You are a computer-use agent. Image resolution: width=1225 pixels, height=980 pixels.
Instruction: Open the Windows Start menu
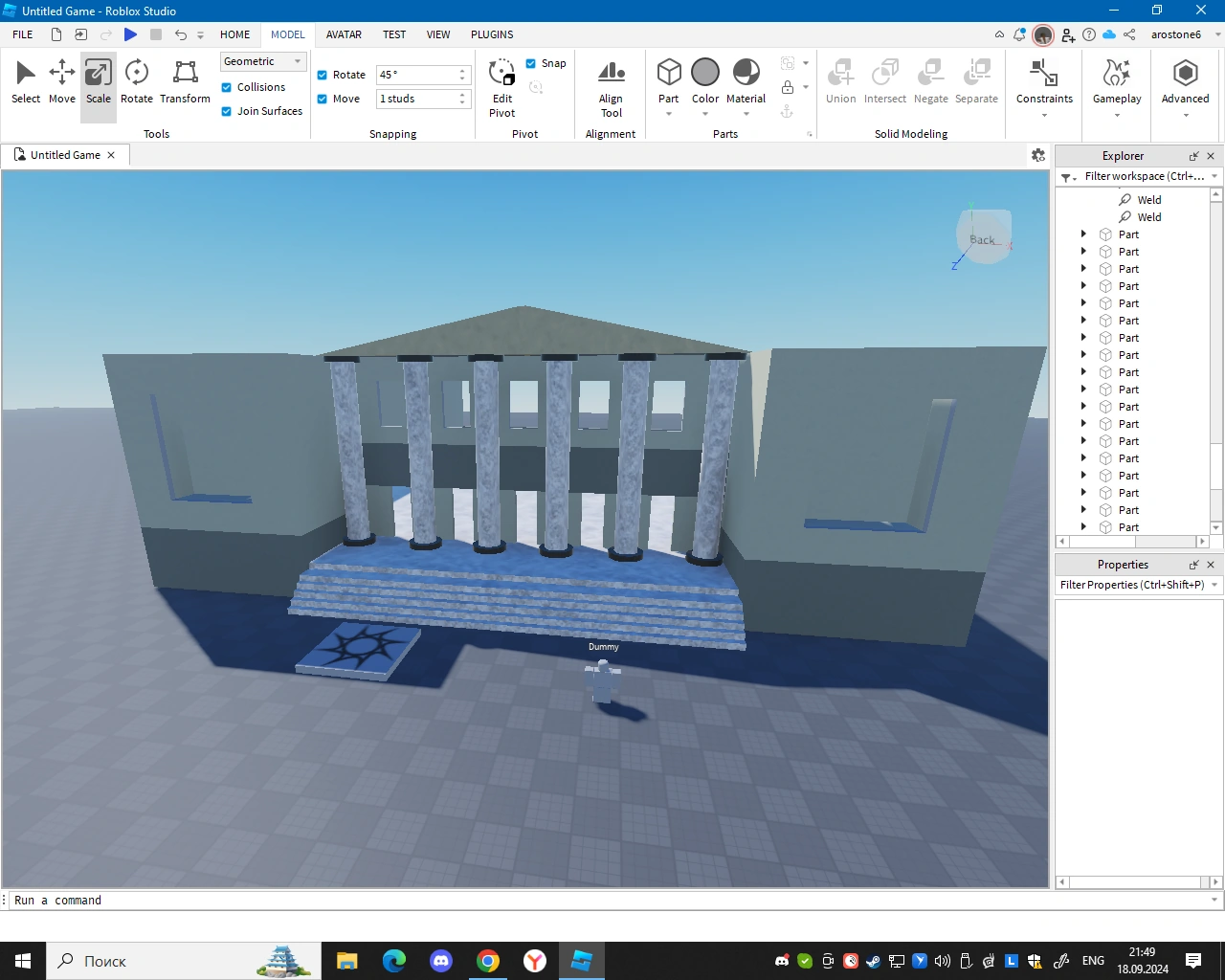coord(23,961)
